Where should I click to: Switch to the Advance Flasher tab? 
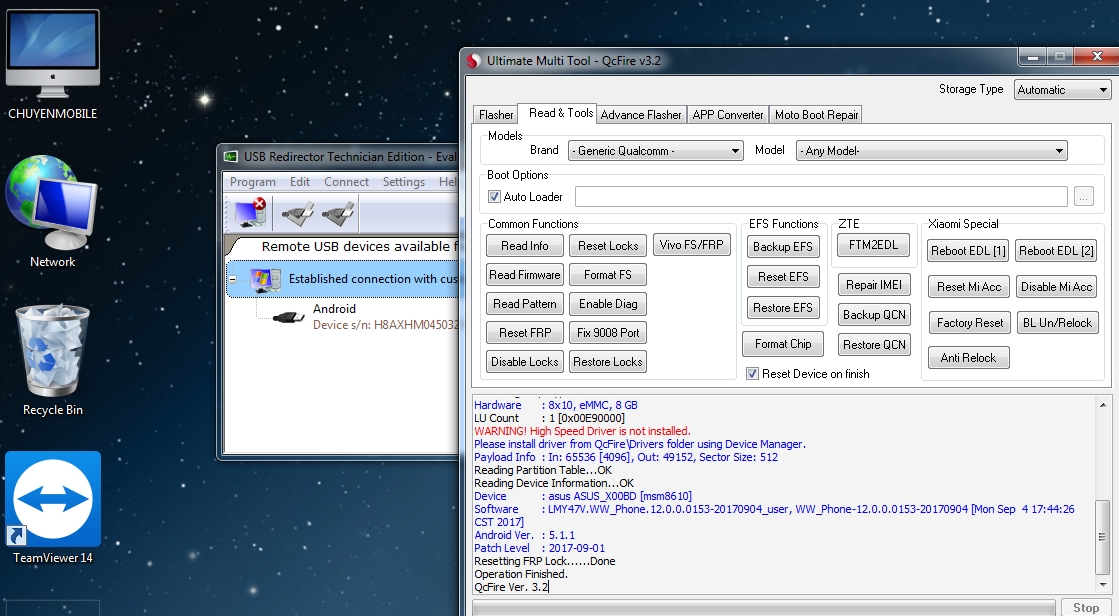[x=641, y=114]
